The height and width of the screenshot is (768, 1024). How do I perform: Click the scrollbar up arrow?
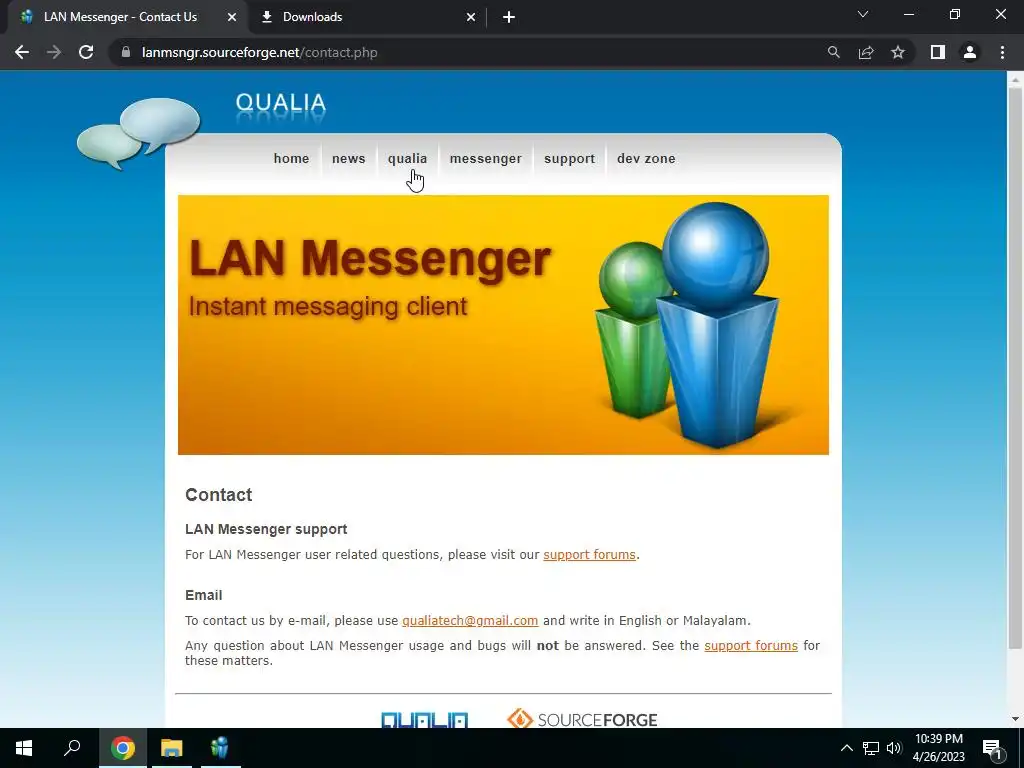point(1015,78)
